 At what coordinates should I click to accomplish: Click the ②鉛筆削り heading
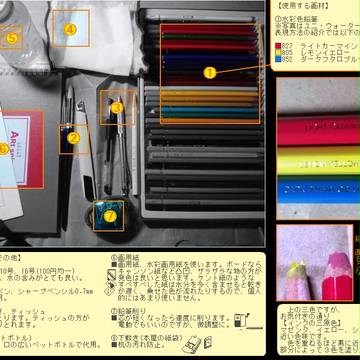[x=128, y=311]
